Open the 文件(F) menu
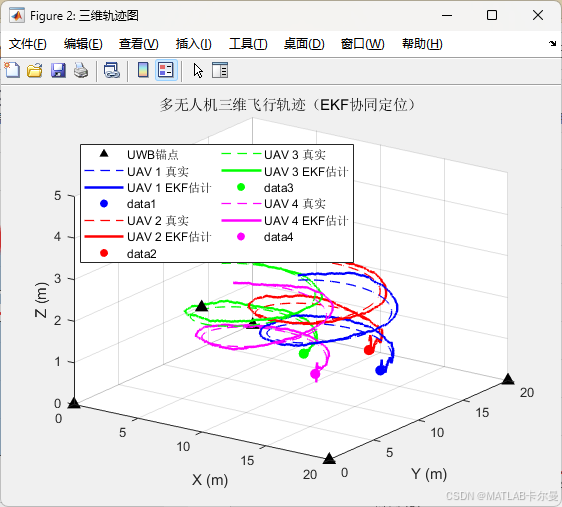The image size is (562, 507). tap(28, 44)
